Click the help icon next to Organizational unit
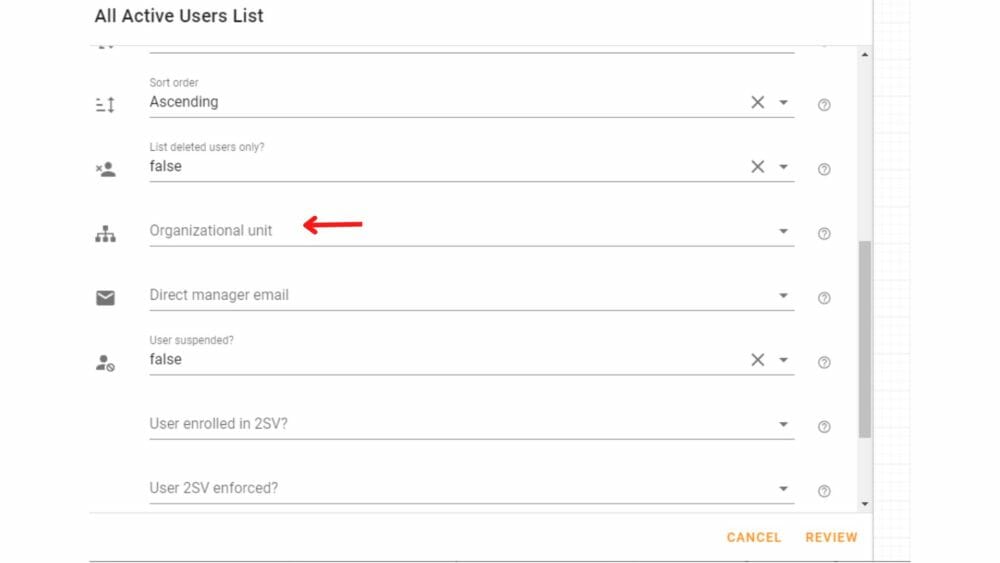Viewport: 1000px width, 563px height. (x=824, y=233)
